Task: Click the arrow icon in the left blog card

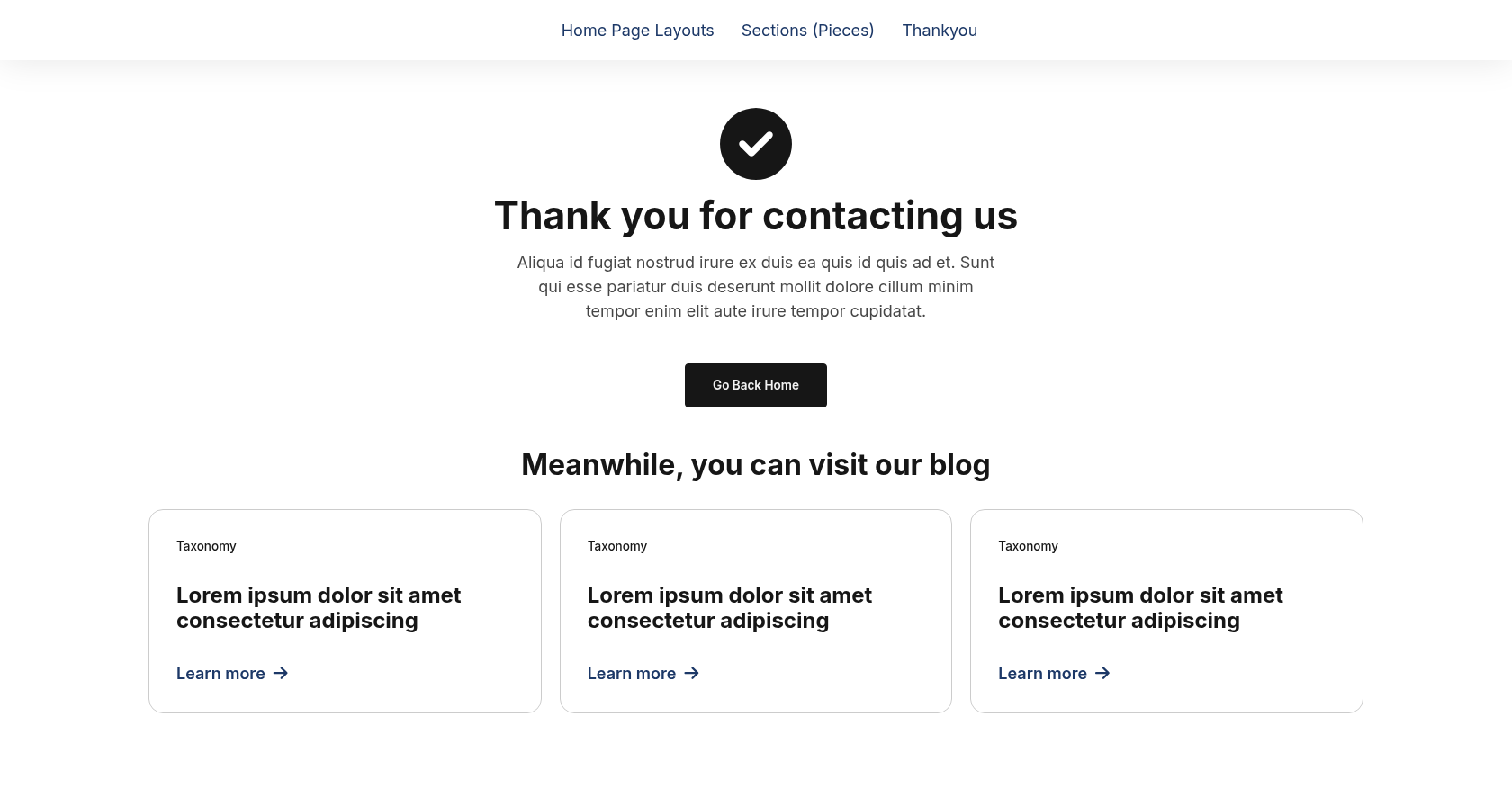Action: [x=281, y=673]
